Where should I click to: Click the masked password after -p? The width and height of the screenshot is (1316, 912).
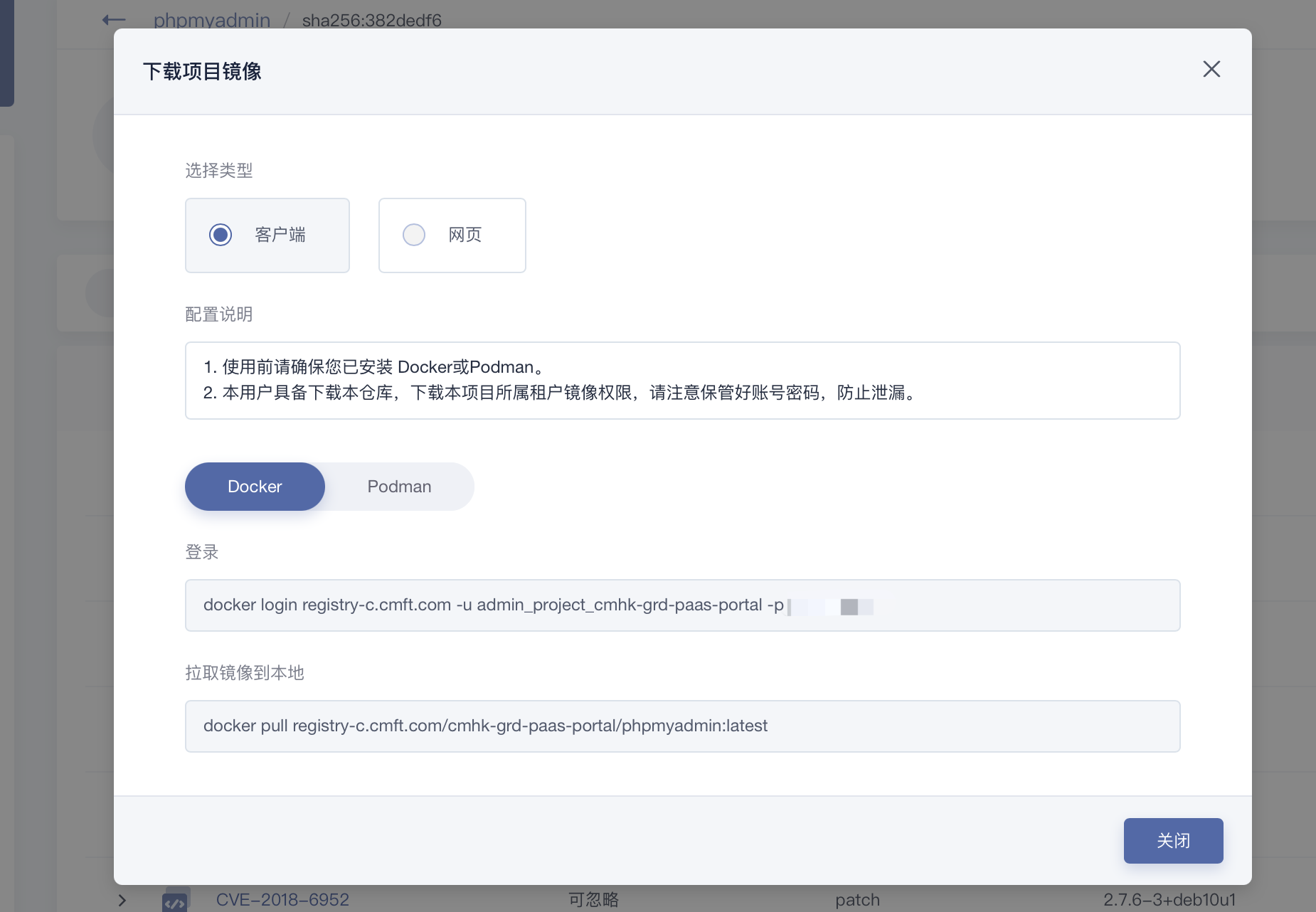[x=831, y=607]
